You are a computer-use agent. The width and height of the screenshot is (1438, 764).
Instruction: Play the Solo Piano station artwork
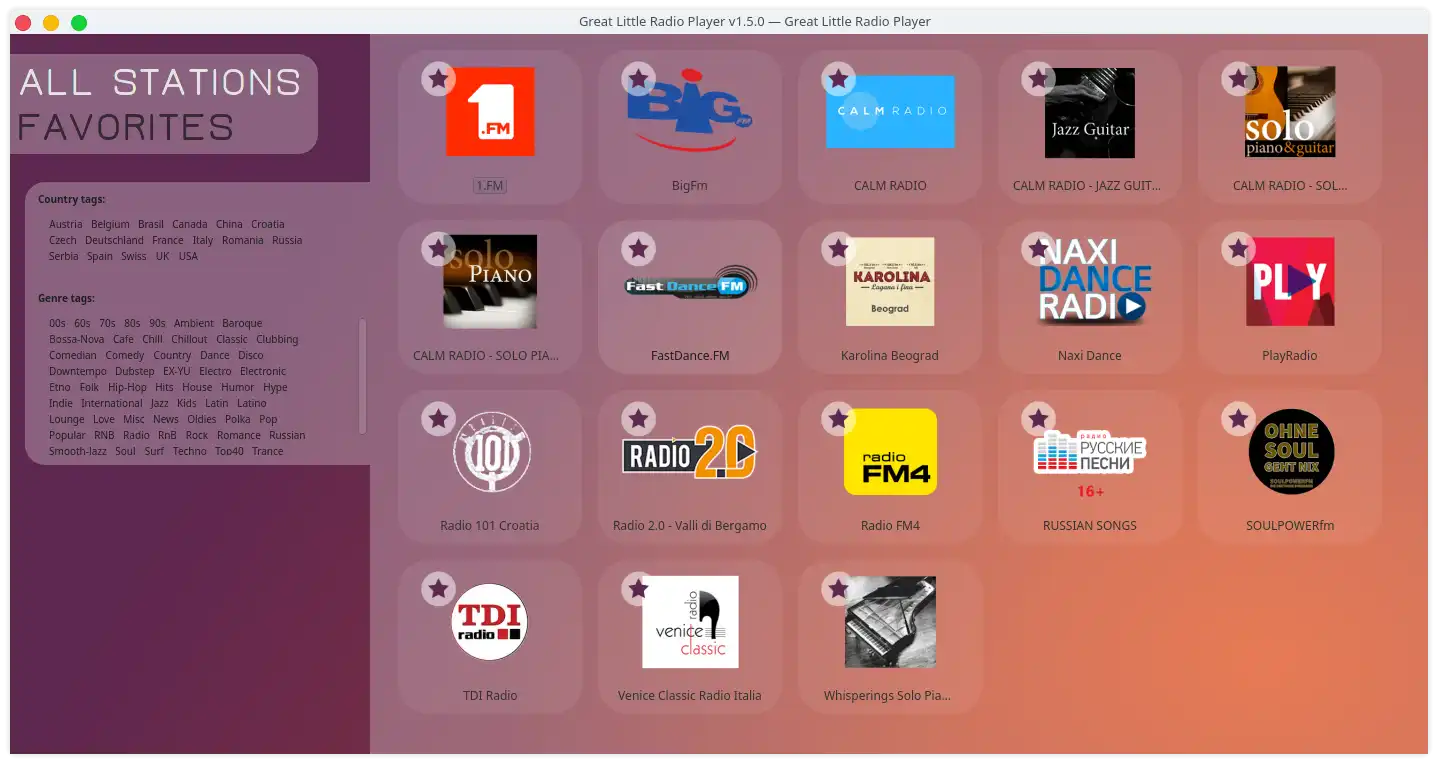coord(490,282)
